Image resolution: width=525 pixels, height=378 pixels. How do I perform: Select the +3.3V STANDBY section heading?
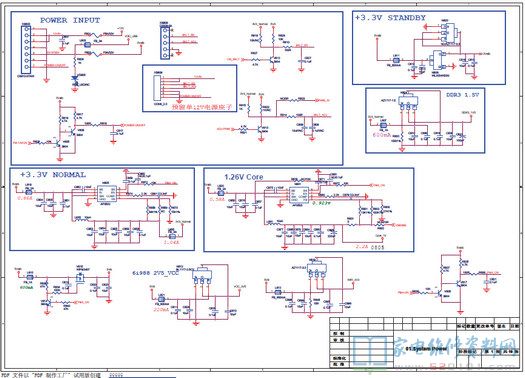click(x=390, y=18)
